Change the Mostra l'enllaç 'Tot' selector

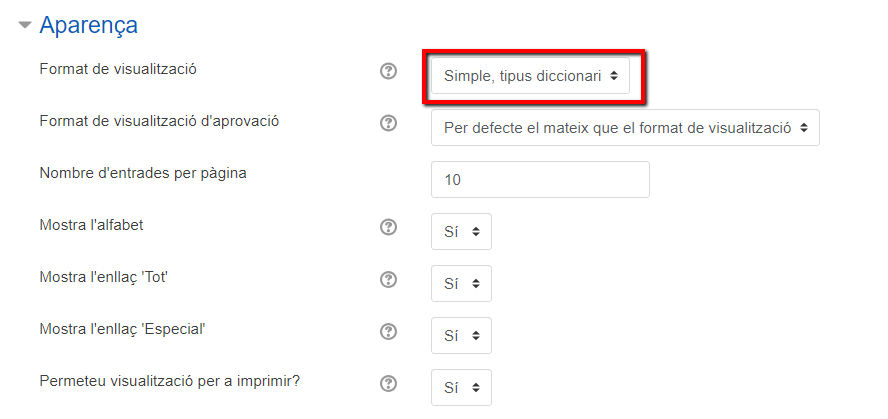coord(461,283)
